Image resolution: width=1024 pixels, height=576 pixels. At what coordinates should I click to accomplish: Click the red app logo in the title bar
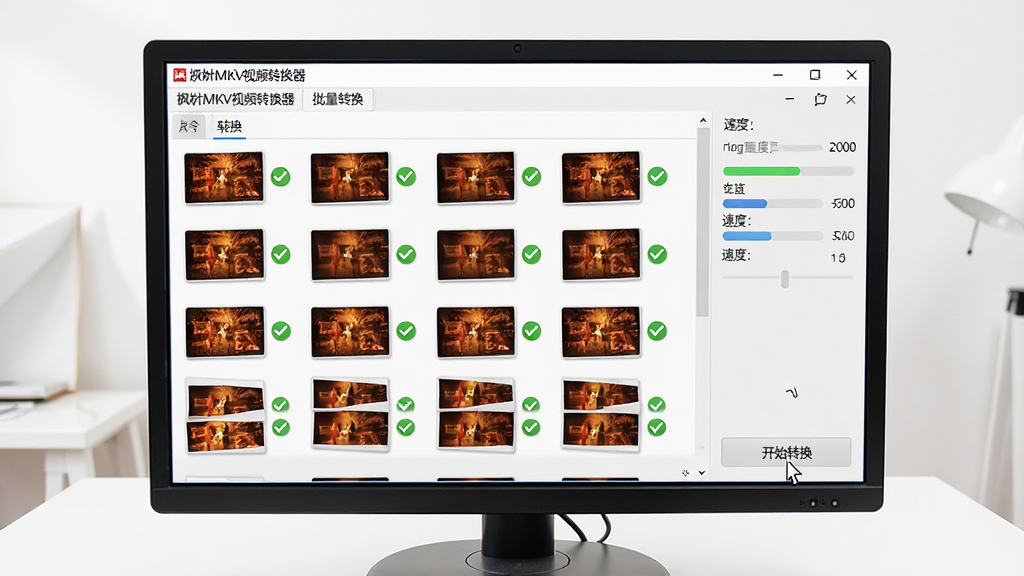[180, 75]
